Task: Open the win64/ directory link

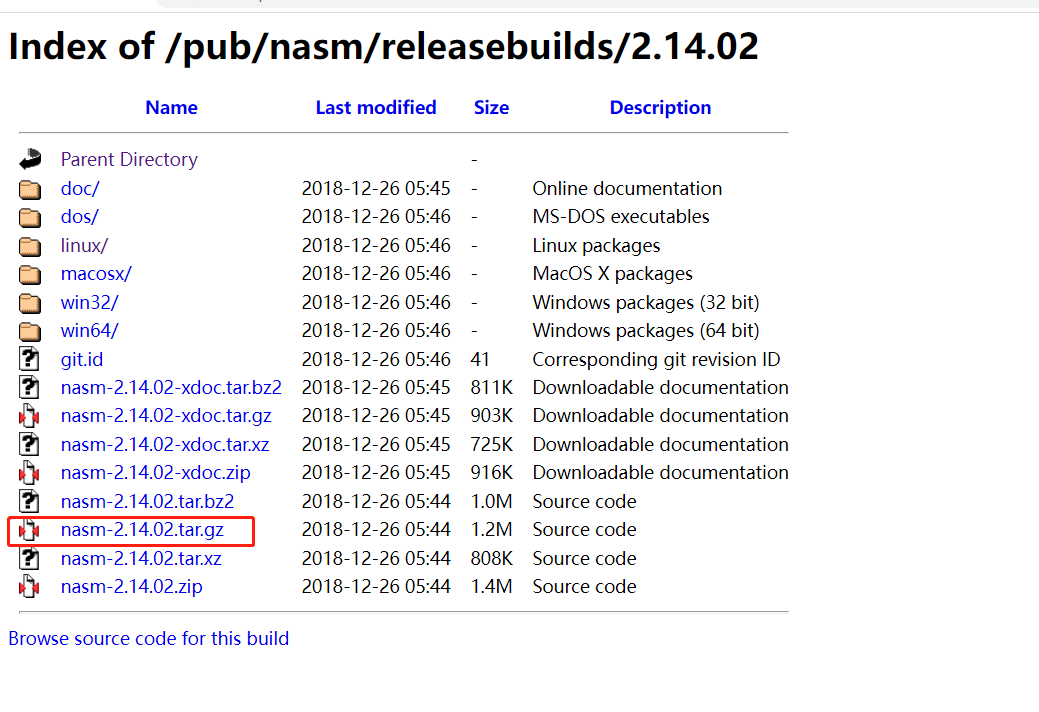Action: point(89,331)
